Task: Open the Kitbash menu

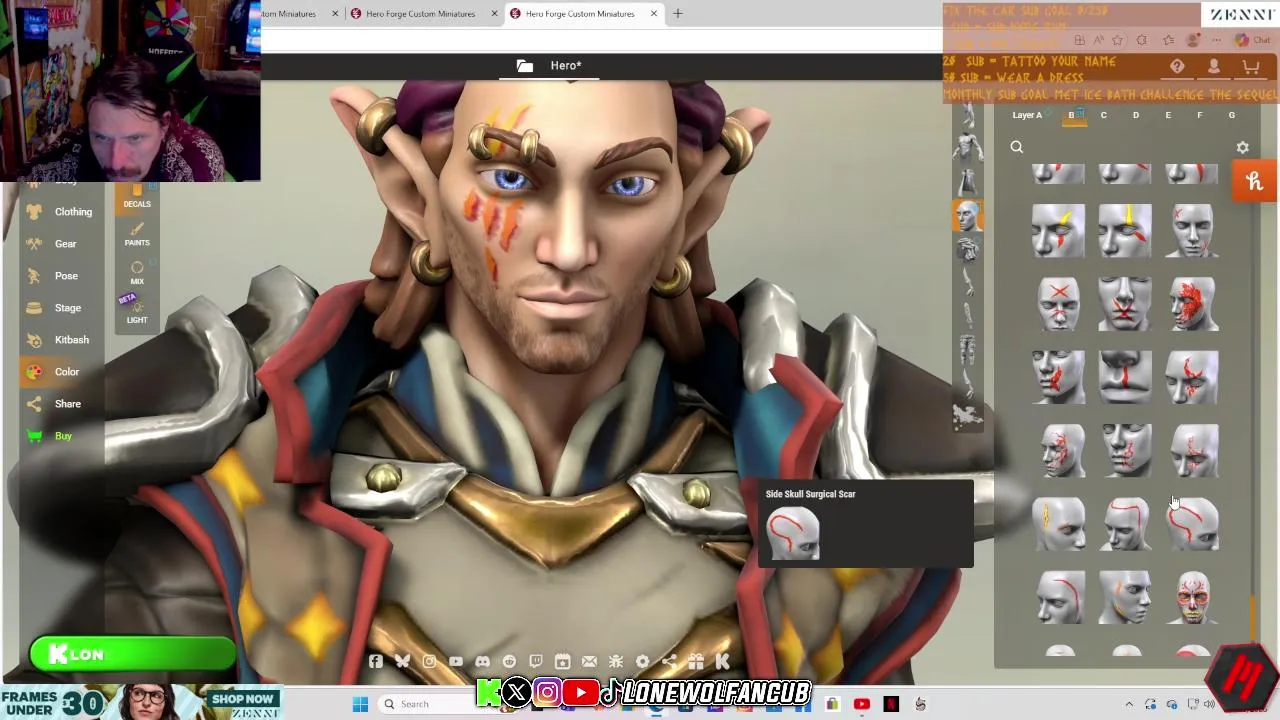Action: tap(58, 340)
